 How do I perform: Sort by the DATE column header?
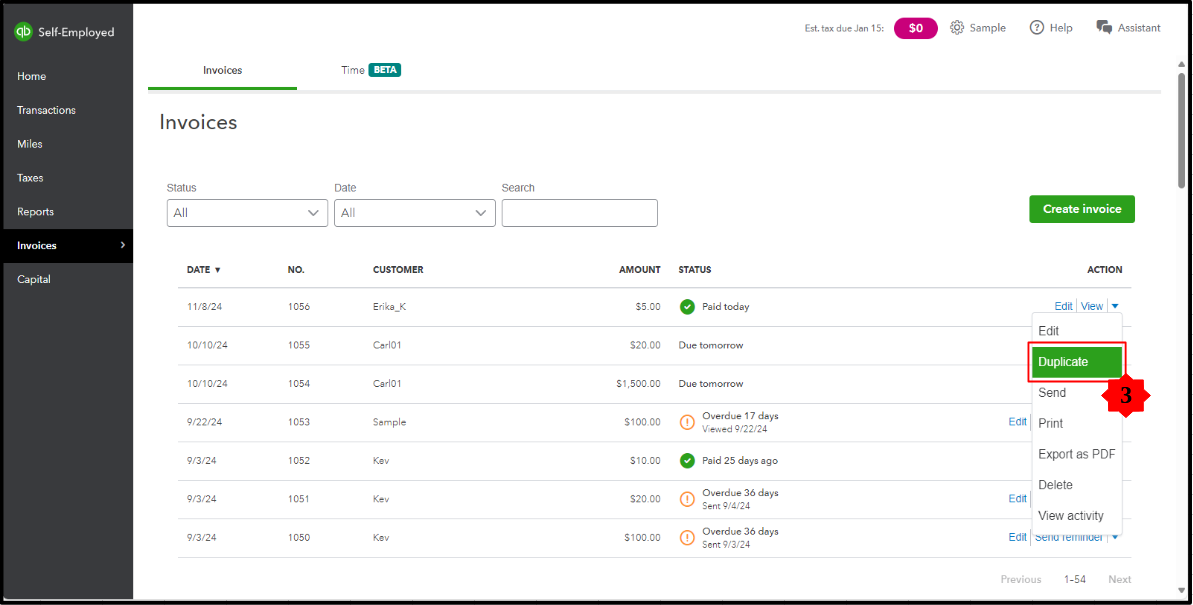(x=203, y=269)
